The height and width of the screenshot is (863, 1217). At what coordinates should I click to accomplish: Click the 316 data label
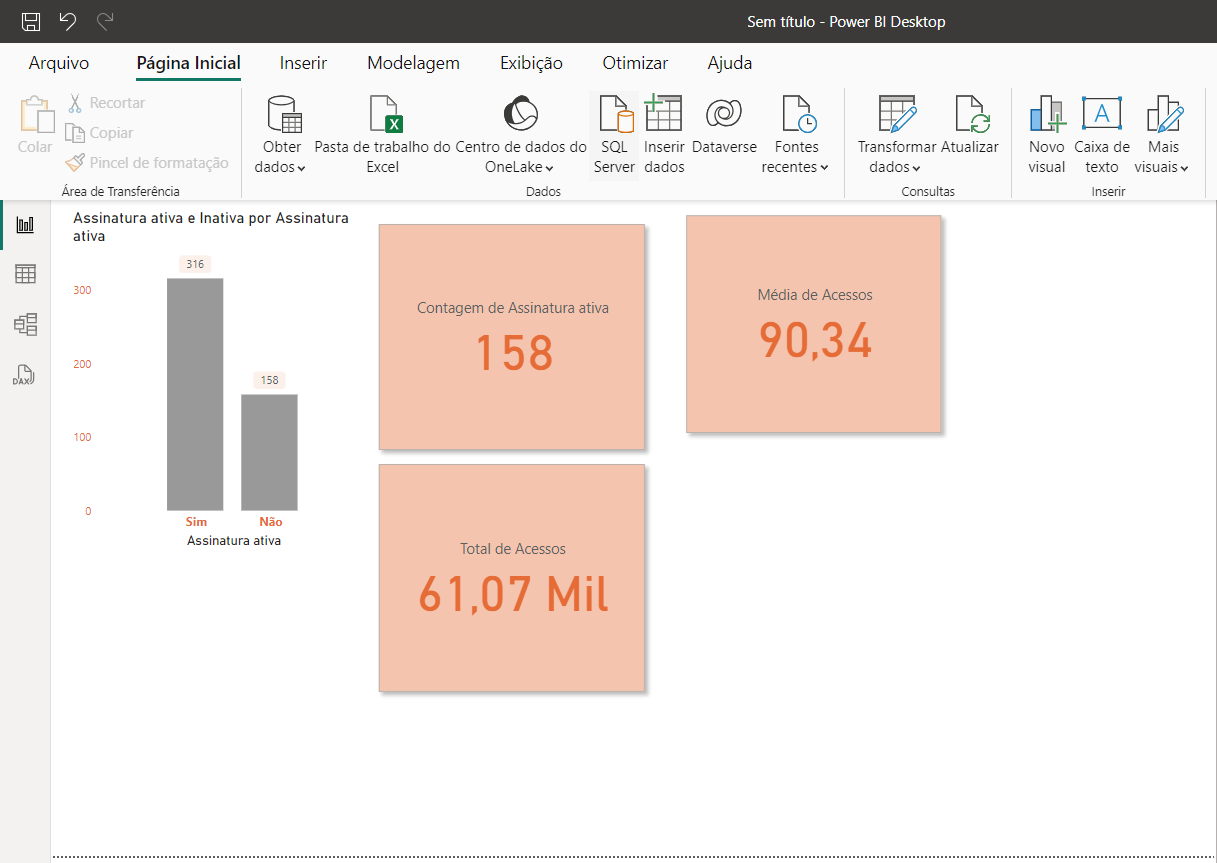tap(195, 264)
